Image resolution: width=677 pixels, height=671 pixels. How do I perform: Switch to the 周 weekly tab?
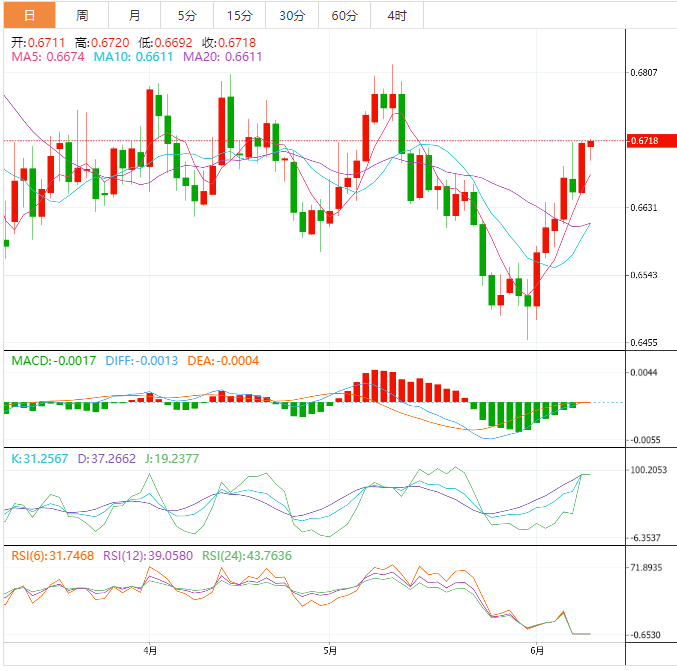tap(82, 15)
